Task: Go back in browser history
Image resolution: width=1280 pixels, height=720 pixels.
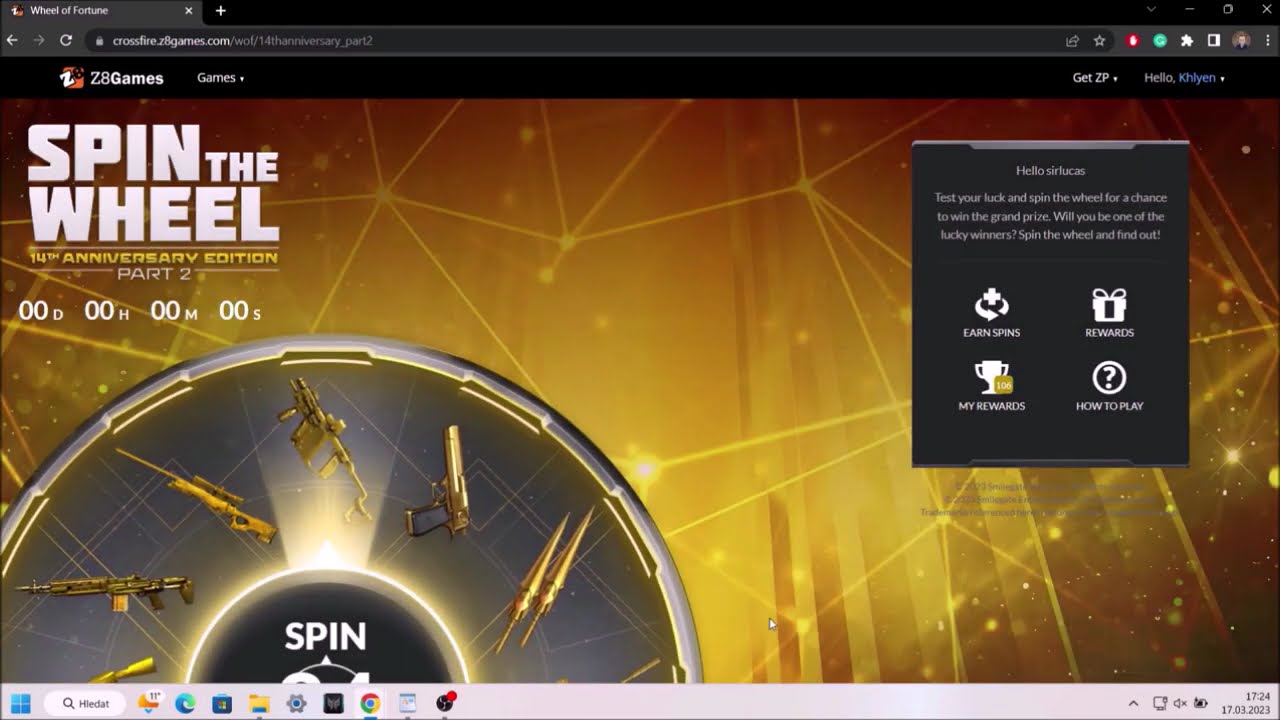Action: point(12,41)
